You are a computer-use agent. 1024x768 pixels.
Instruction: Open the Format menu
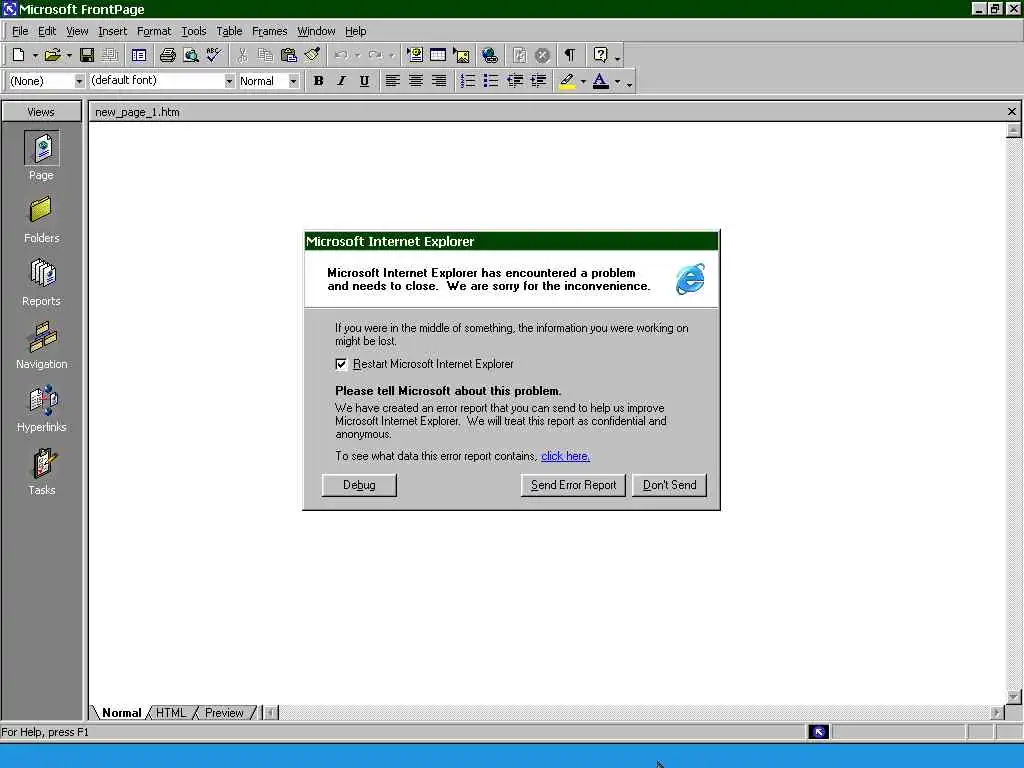click(153, 31)
